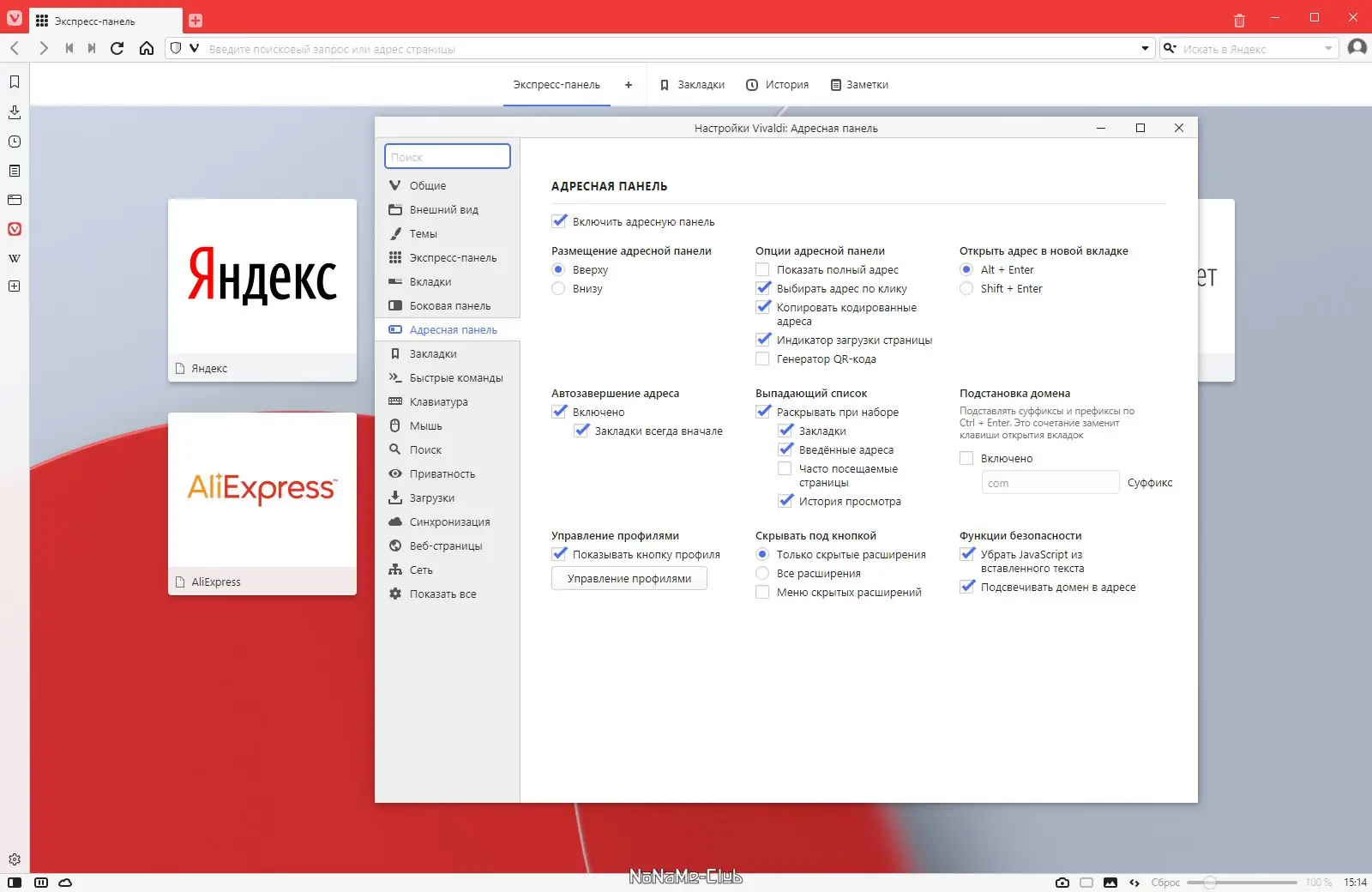Viewport: 1372px width, 892px height.
Task: Enable 'Показать полный адрес' checkbox
Action: point(762,269)
